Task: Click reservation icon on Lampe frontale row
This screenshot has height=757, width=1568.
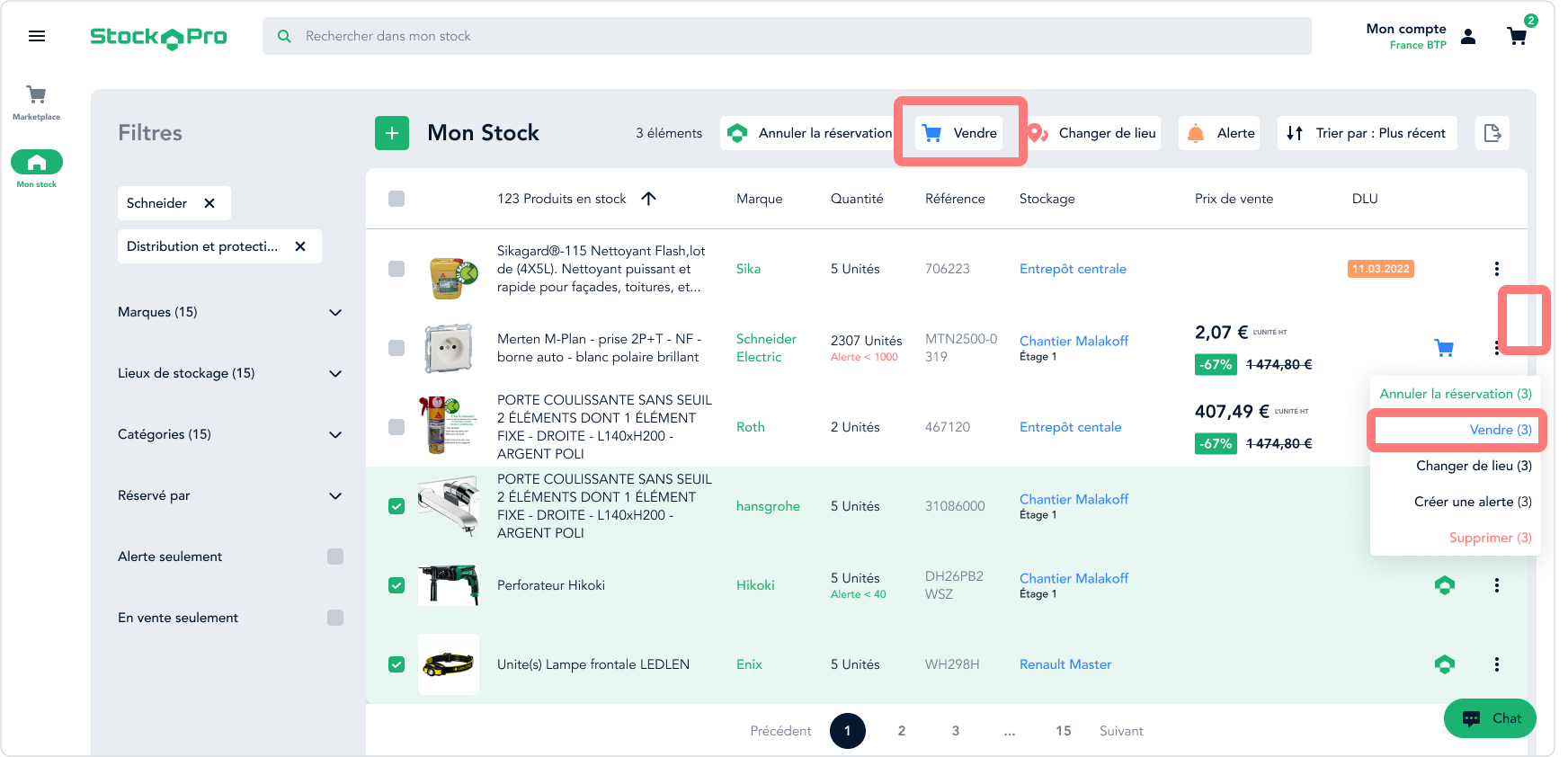Action: (x=1445, y=664)
